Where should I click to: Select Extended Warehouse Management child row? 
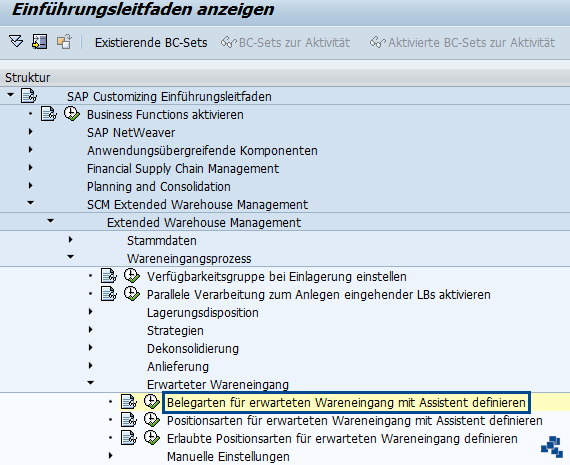(x=204, y=223)
